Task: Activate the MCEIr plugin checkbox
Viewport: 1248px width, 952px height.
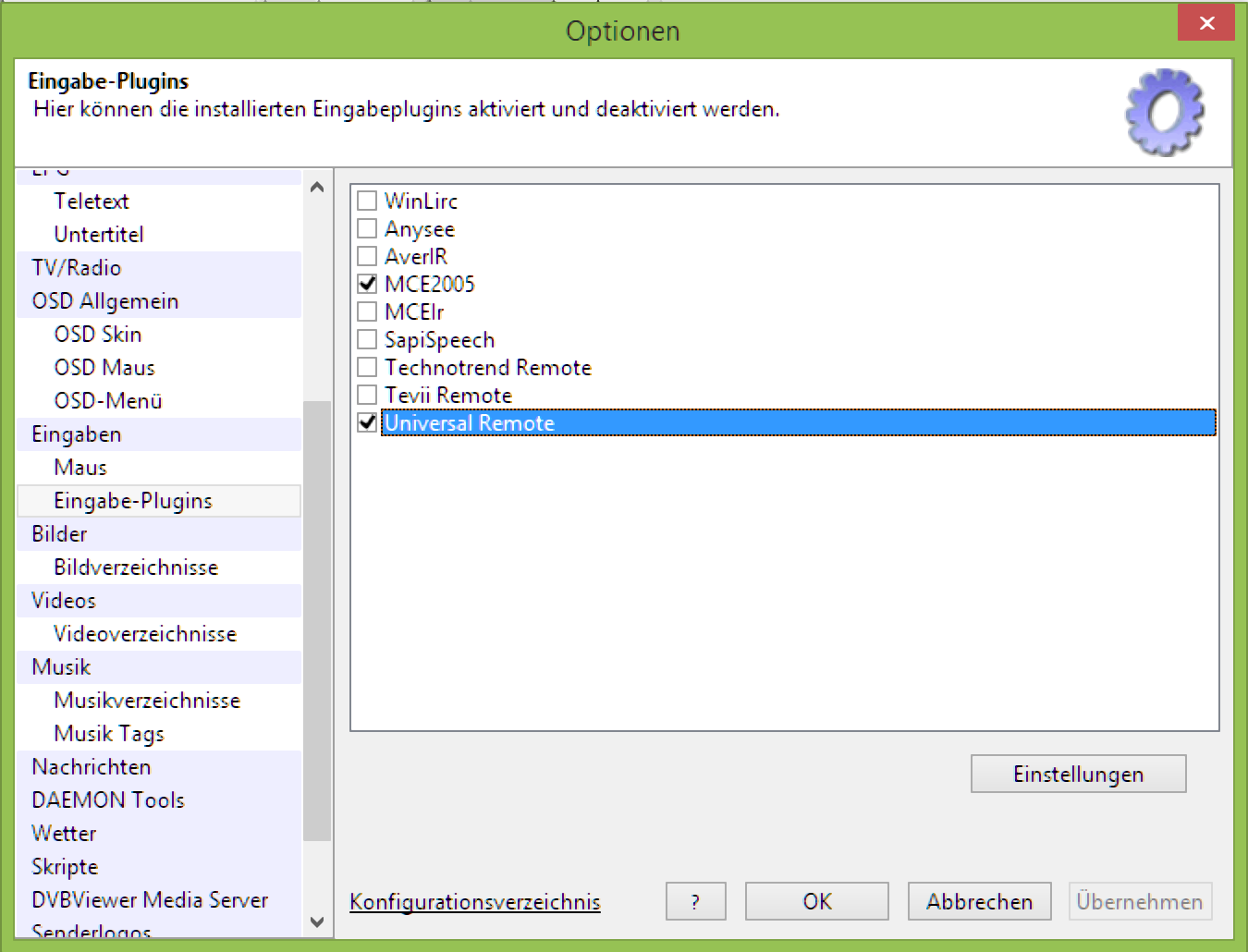Action: coord(367,311)
